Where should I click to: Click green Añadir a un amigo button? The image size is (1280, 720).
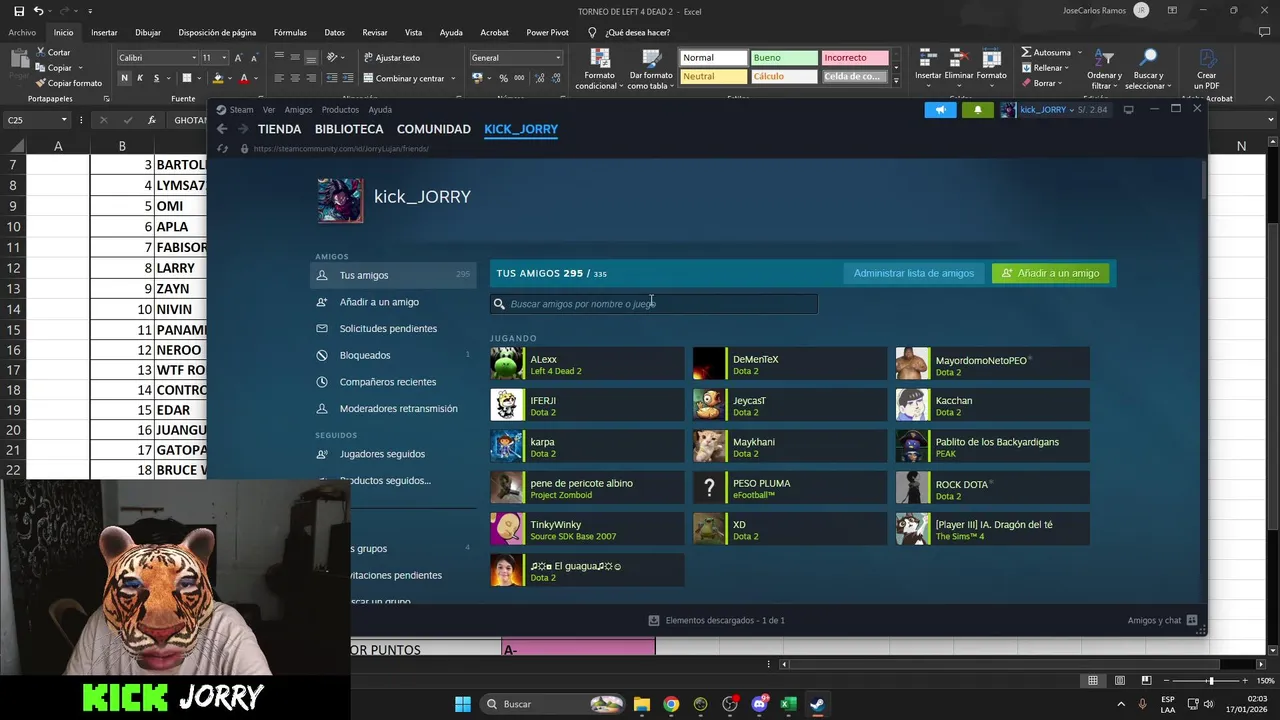coord(1050,273)
